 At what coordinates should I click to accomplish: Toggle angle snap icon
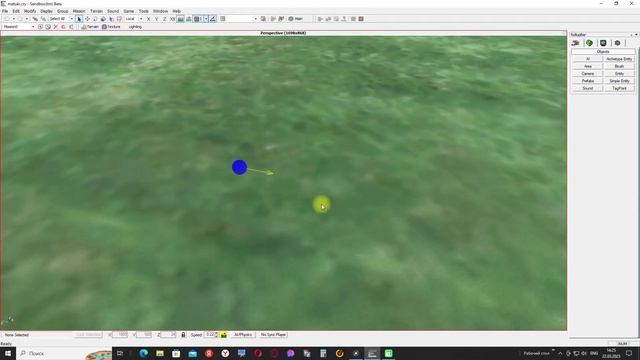(213, 19)
